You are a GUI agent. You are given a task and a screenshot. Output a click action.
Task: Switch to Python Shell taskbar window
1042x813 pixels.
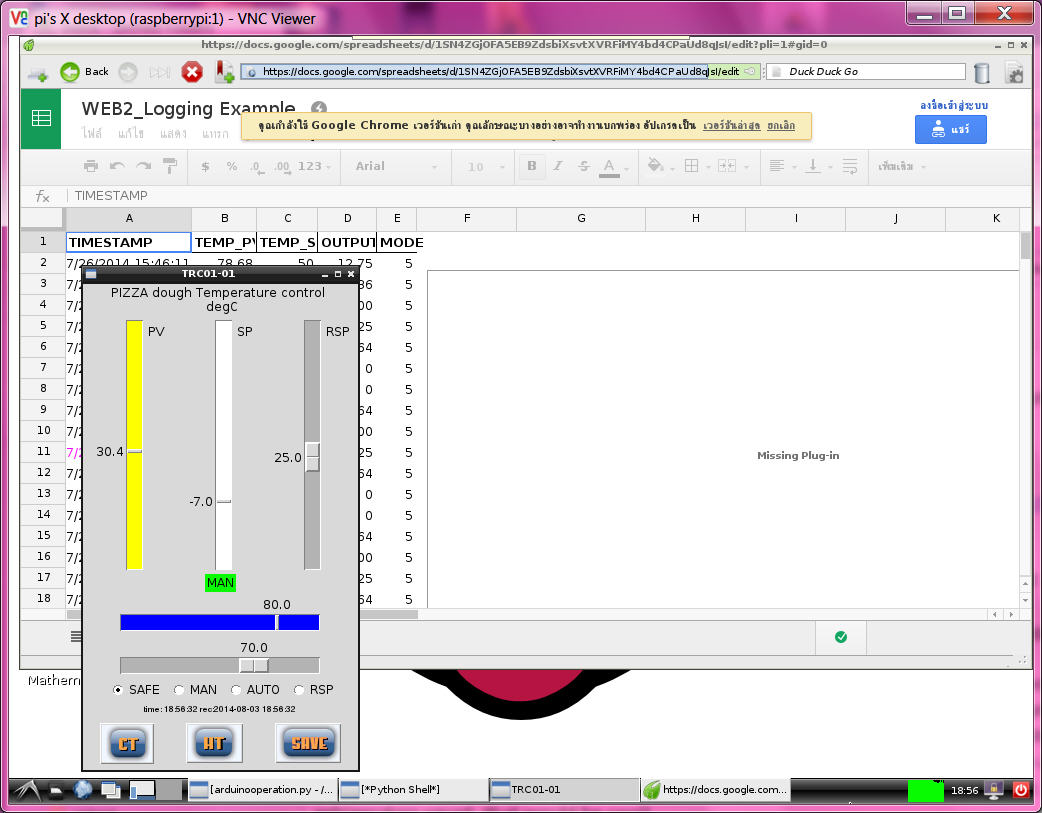[412, 790]
